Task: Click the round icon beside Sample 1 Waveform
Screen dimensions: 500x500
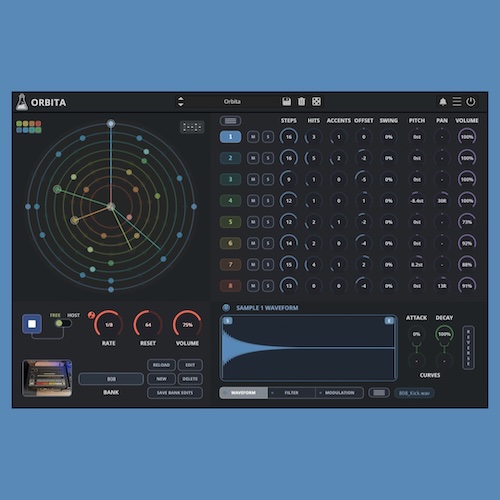Action: coord(226,308)
